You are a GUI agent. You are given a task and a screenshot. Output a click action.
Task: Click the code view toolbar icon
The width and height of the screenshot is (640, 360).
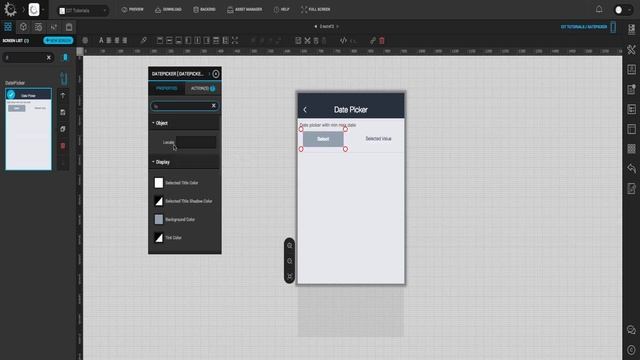click(x=343, y=40)
